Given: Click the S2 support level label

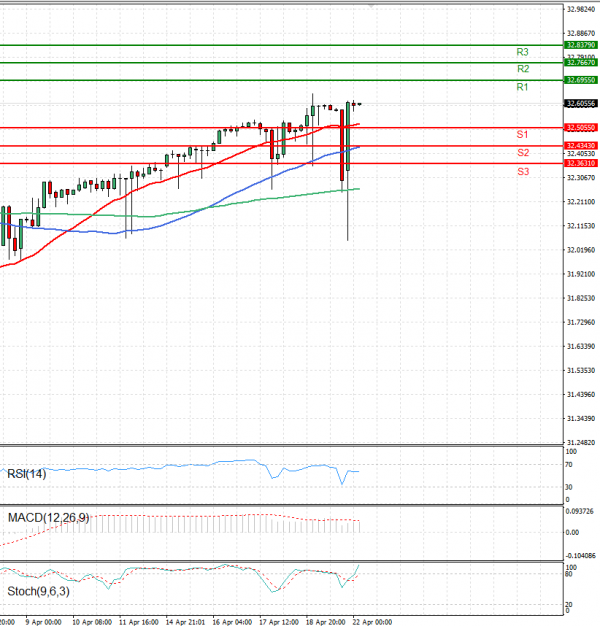Looking at the screenshot, I should click(523, 153).
